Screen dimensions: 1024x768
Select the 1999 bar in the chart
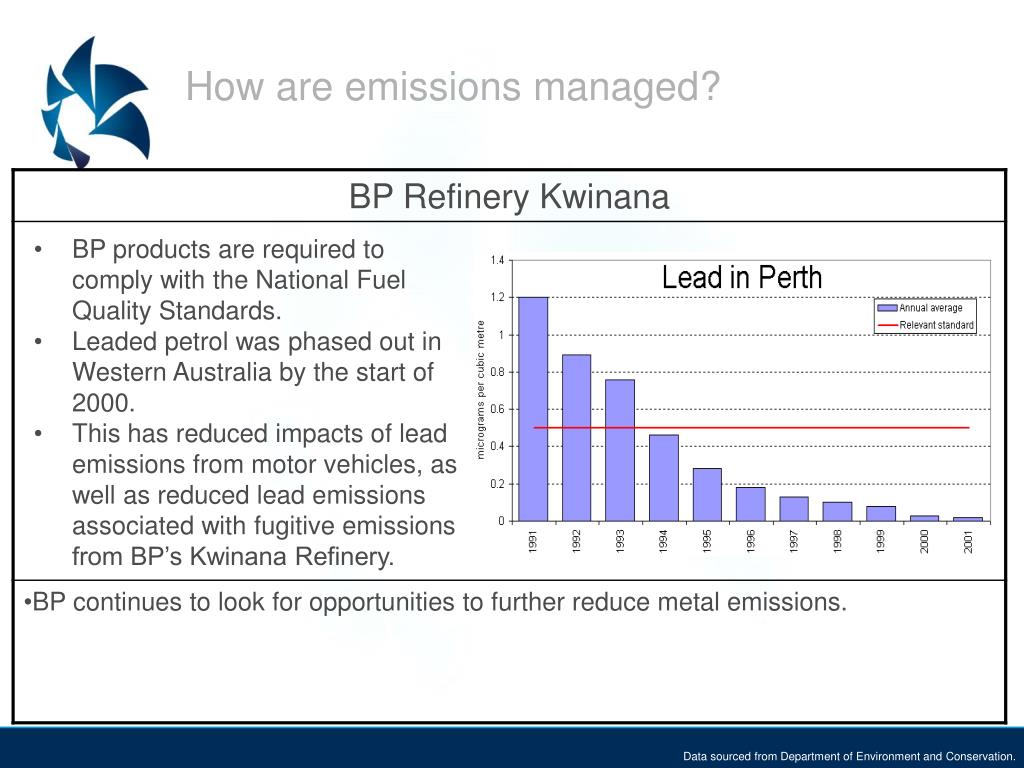(881, 514)
